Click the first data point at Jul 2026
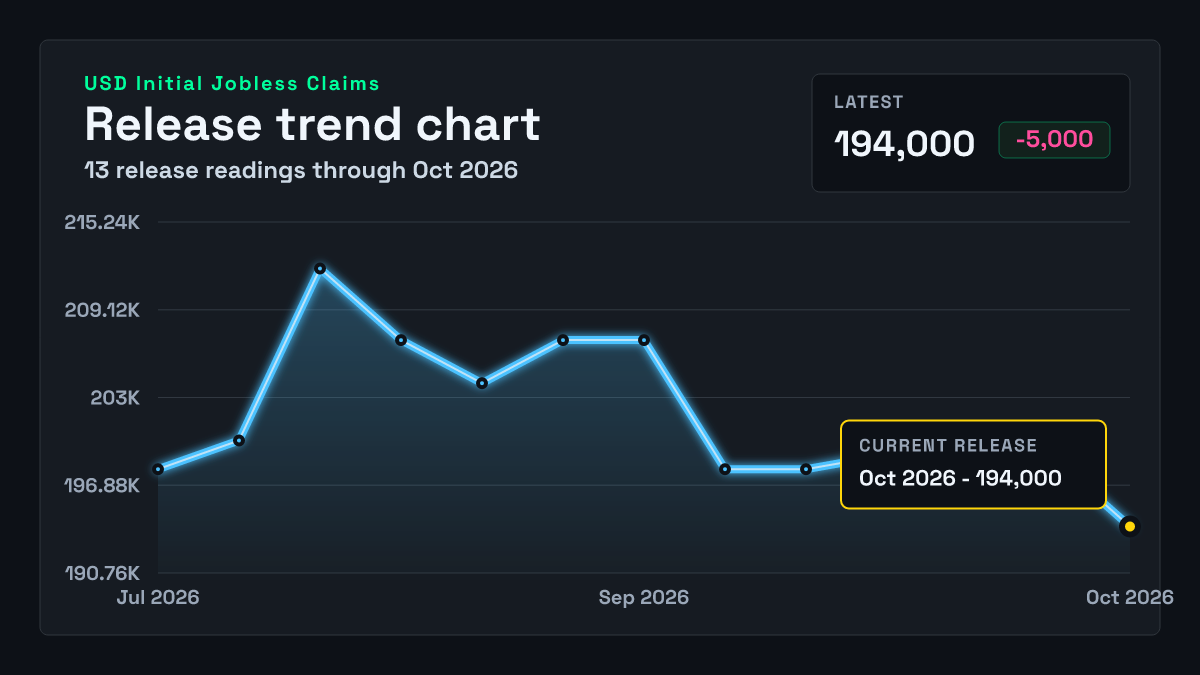Screen dimensions: 1200x675 click(158, 469)
